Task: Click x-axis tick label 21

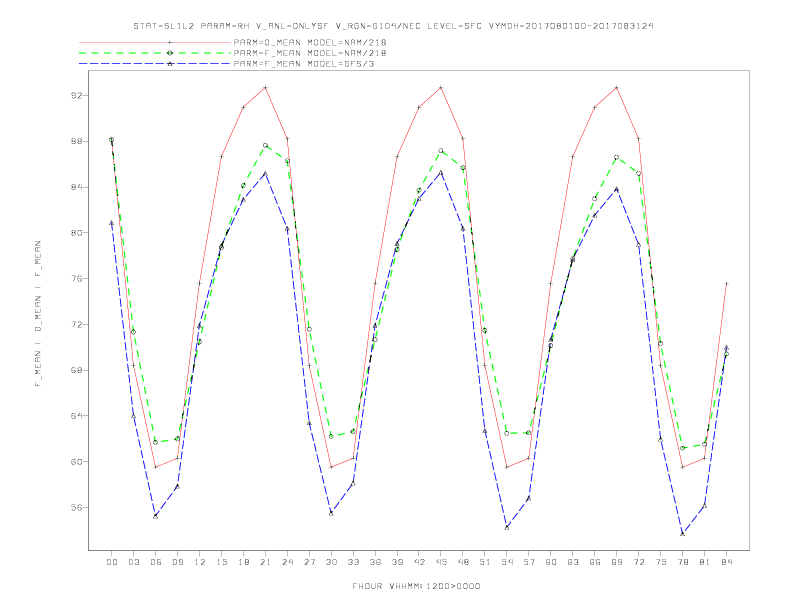Action: click(265, 562)
